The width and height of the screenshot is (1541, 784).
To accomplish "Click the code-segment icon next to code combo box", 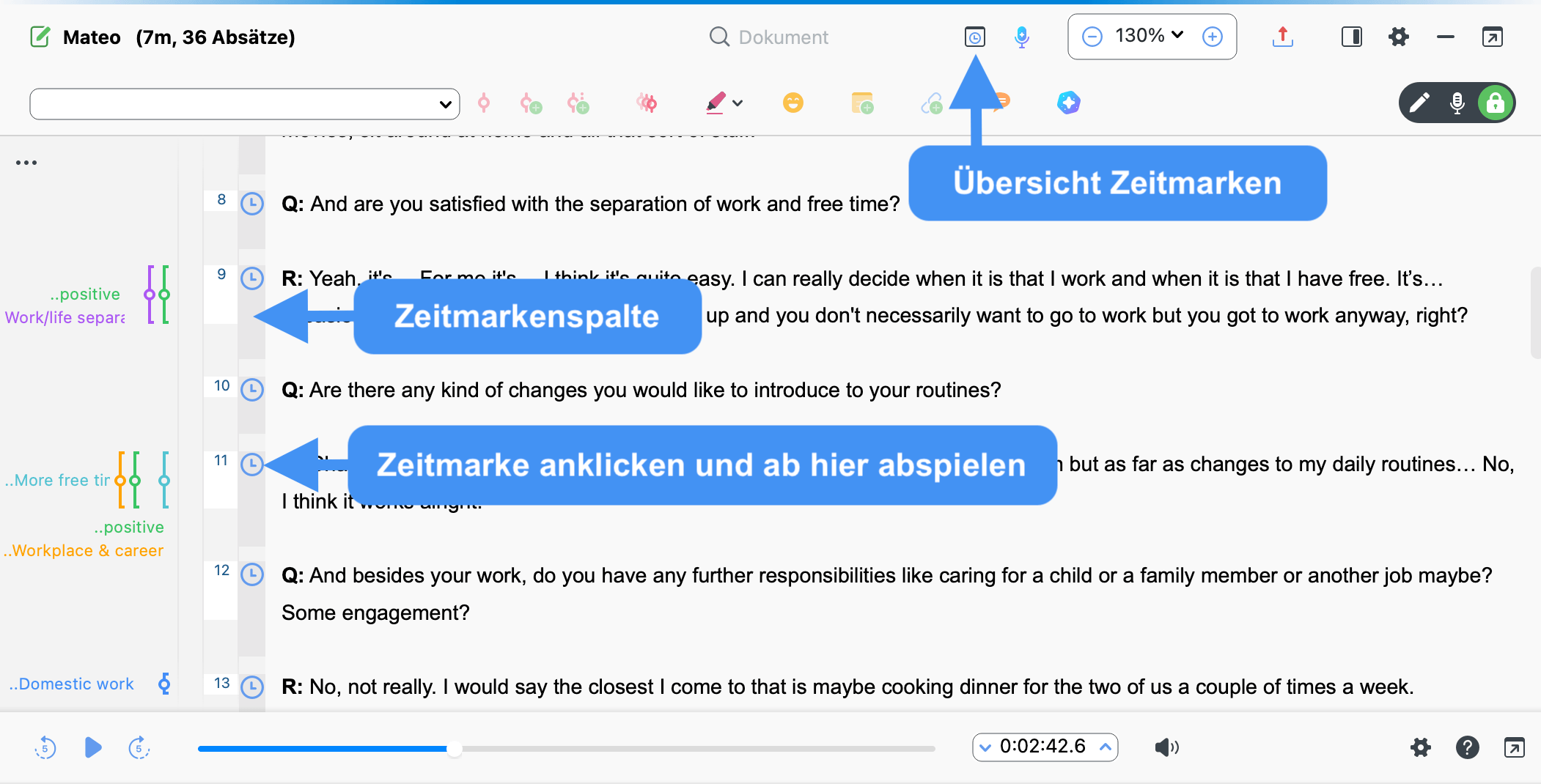I will [484, 103].
